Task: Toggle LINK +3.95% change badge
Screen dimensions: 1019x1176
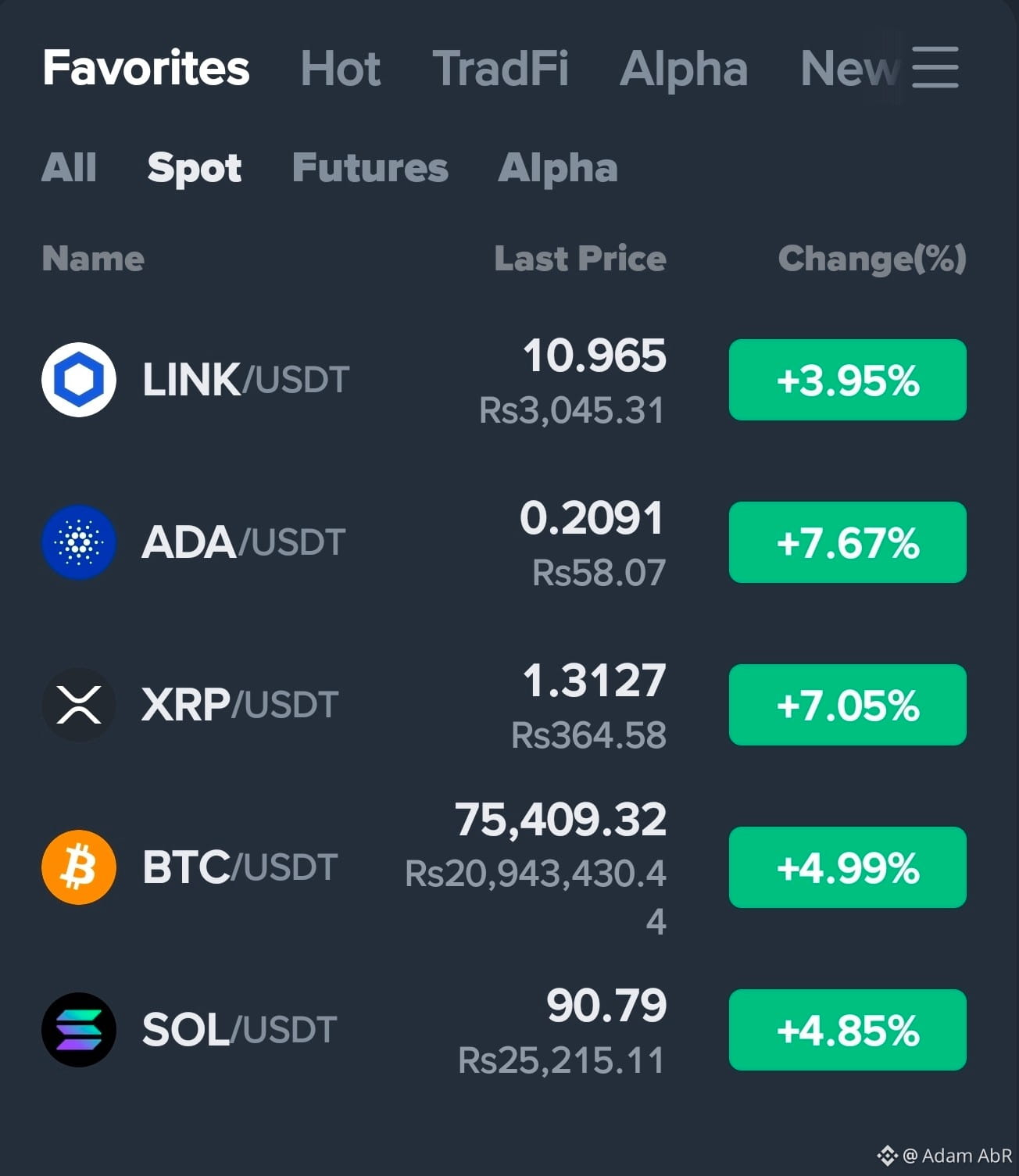Action: pyautogui.click(x=848, y=380)
